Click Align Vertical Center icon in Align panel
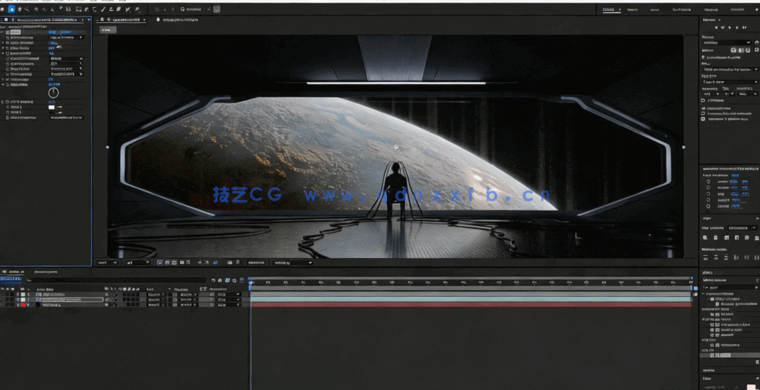This screenshot has height=390, width=760. click(x=747, y=237)
